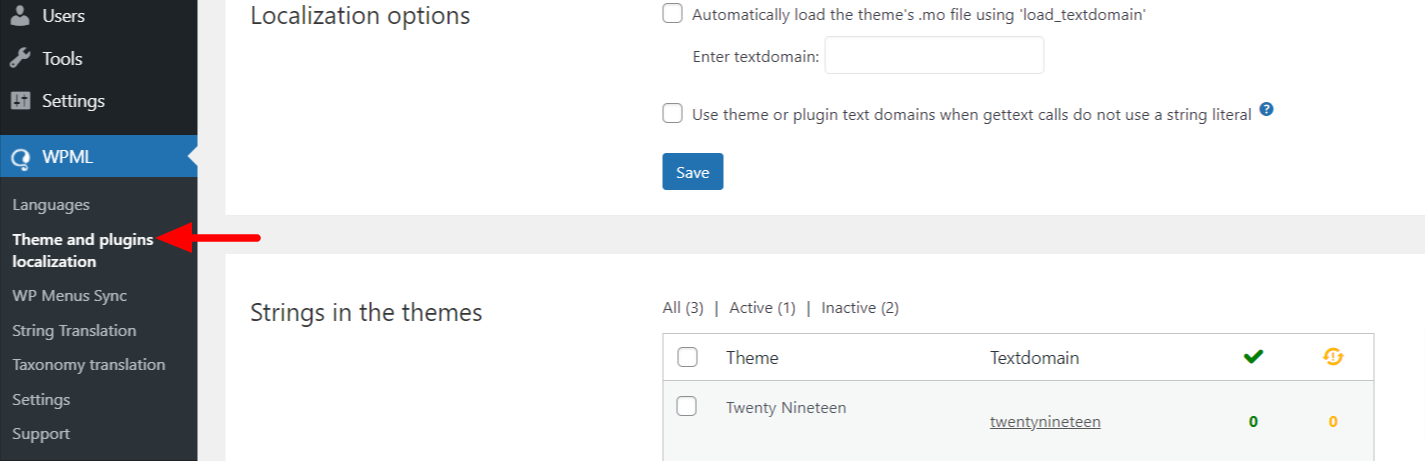The width and height of the screenshot is (1425, 461).
Task: Click the WPML logo icon
Action: [x=21, y=158]
